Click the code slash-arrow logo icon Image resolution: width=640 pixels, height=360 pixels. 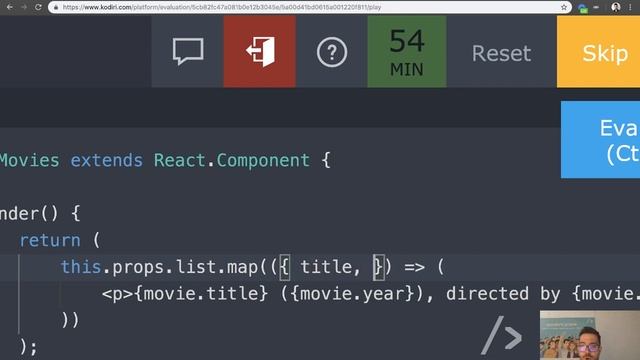[x=502, y=335]
